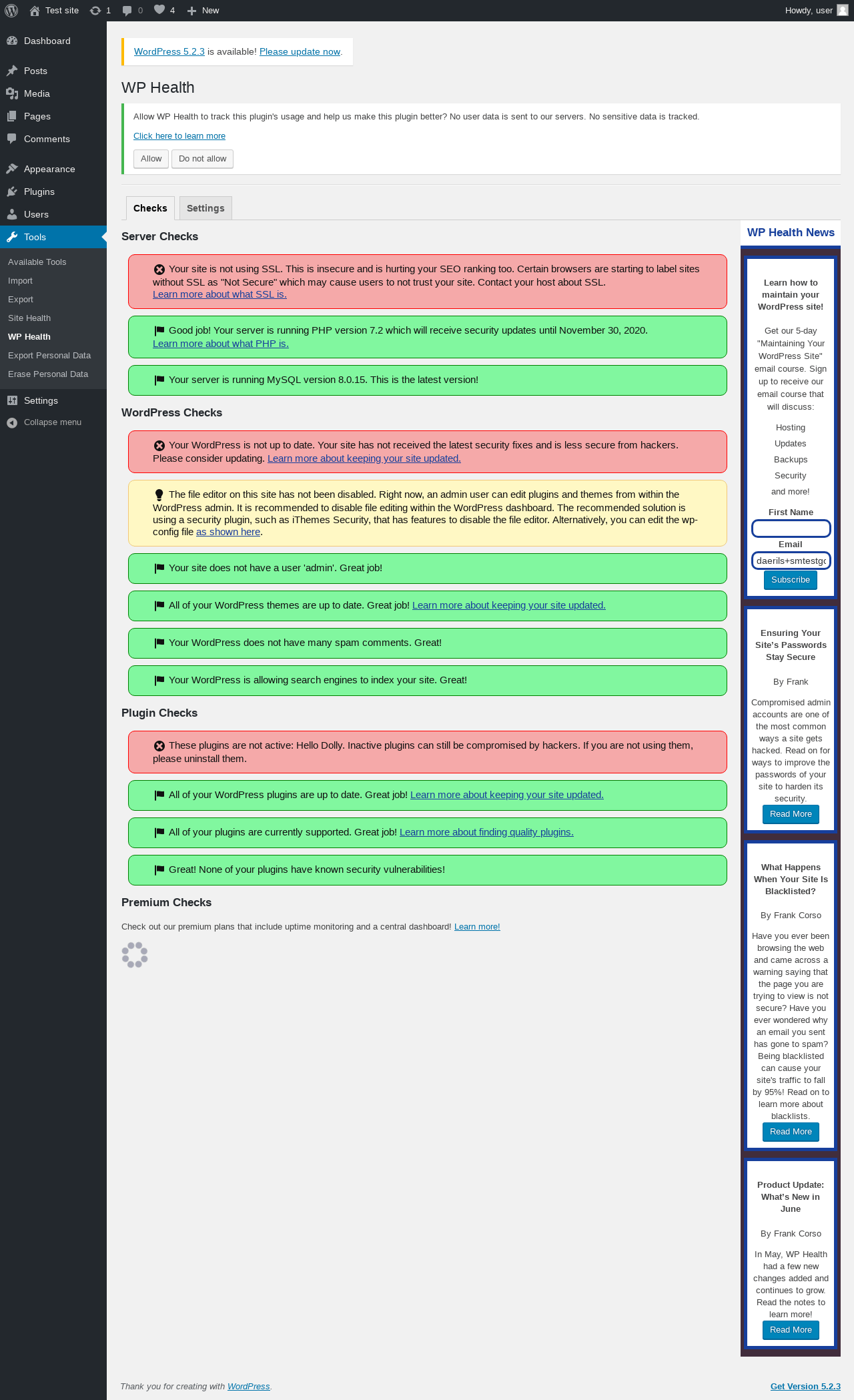Viewport: 854px width, 1400px height.
Task: Click the WordPress 5.2.3 link in update notice
Action: click(169, 51)
